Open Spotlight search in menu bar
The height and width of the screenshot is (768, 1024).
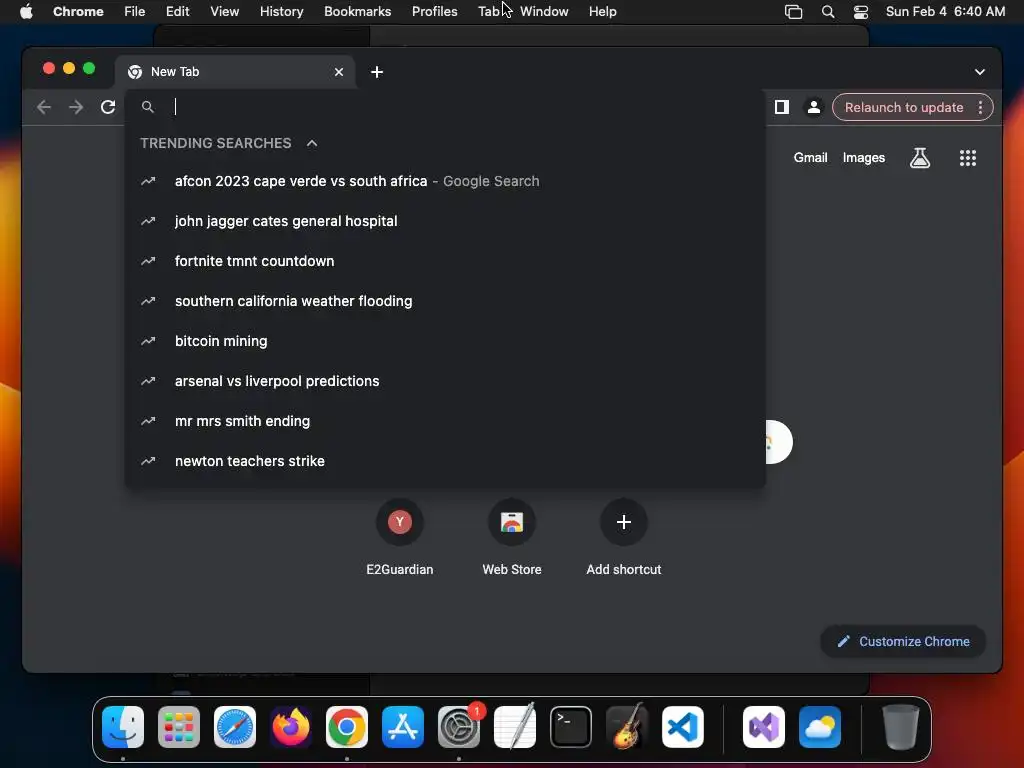coord(828,12)
